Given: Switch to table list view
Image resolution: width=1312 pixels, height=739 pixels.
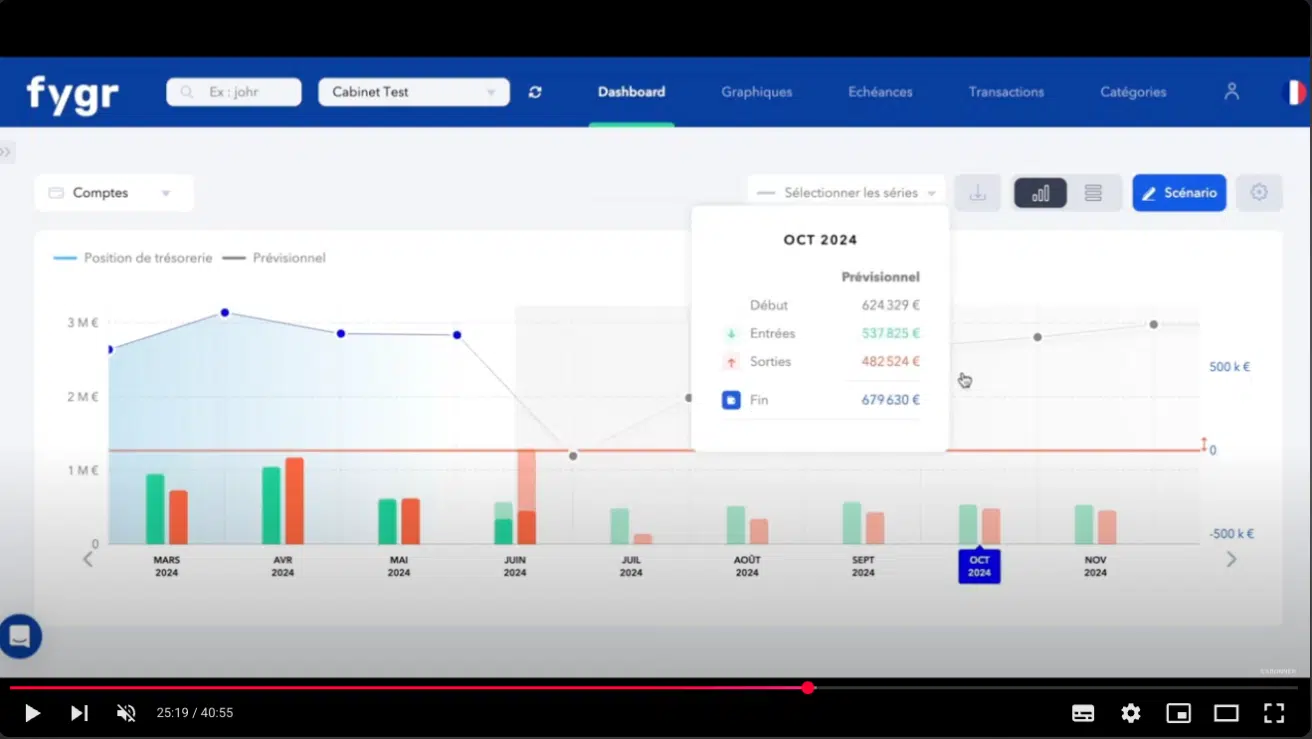Looking at the screenshot, I should tap(1093, 193).
